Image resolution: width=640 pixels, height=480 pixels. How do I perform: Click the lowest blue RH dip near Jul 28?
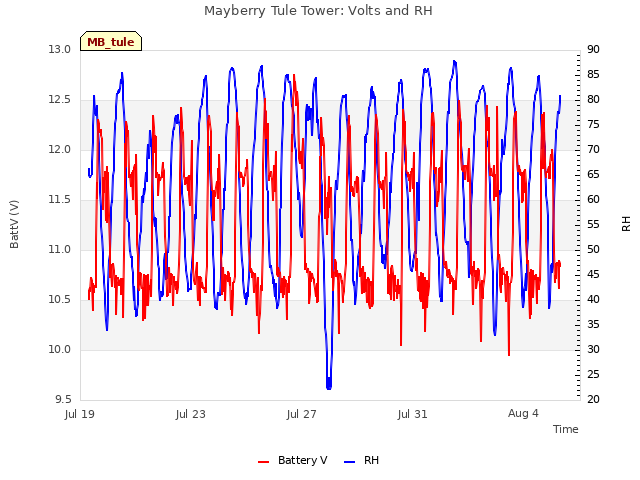329,387
